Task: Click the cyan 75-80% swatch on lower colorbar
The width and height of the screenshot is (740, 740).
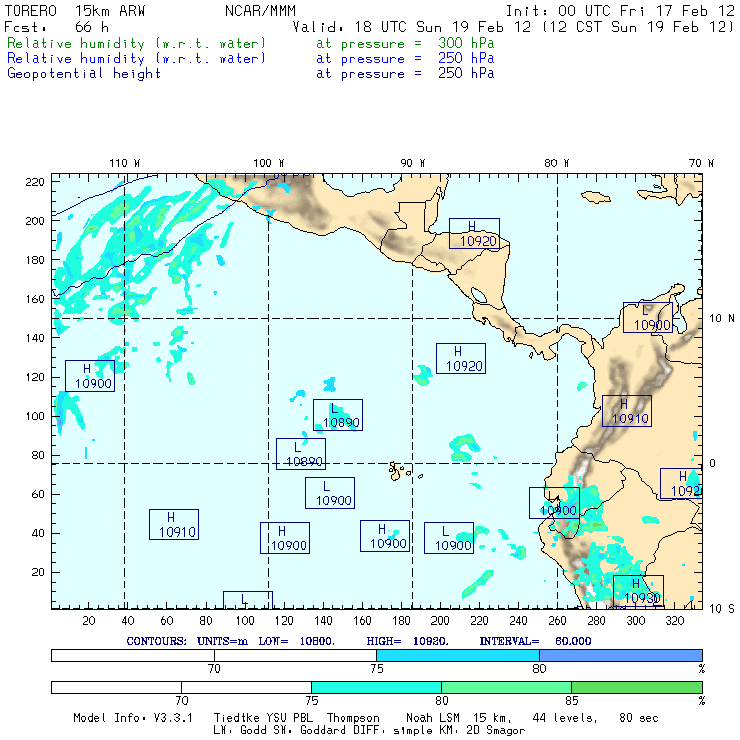Action: click(x=376, y=688)
